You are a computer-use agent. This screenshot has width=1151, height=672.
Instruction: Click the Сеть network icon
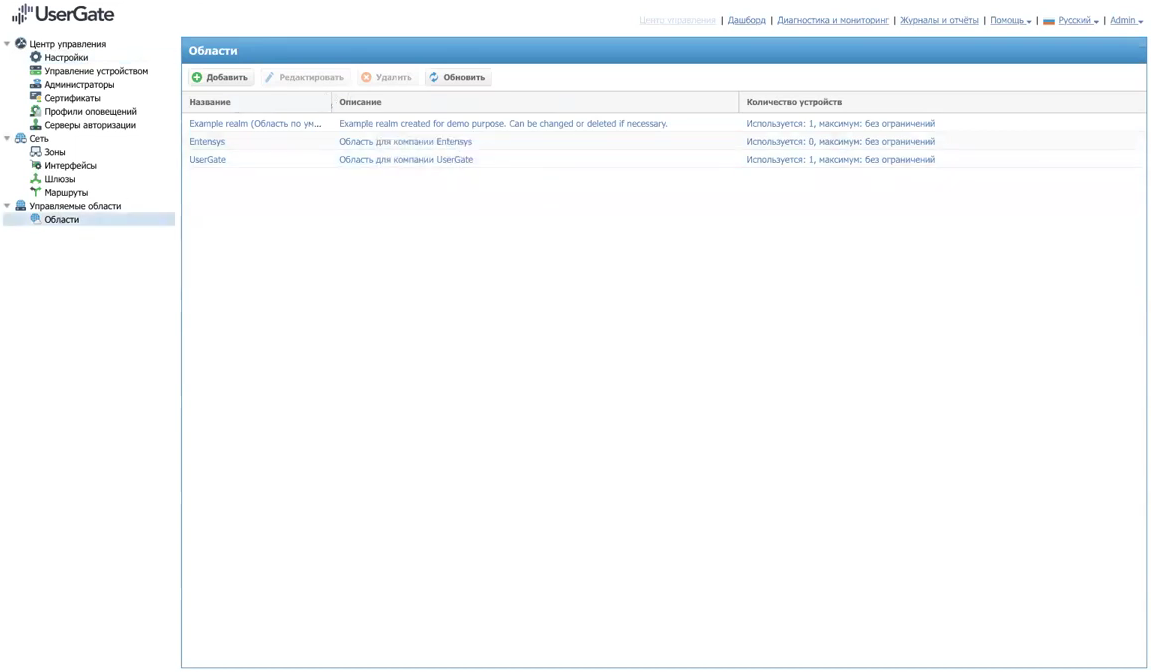click(x=21, y=138)
